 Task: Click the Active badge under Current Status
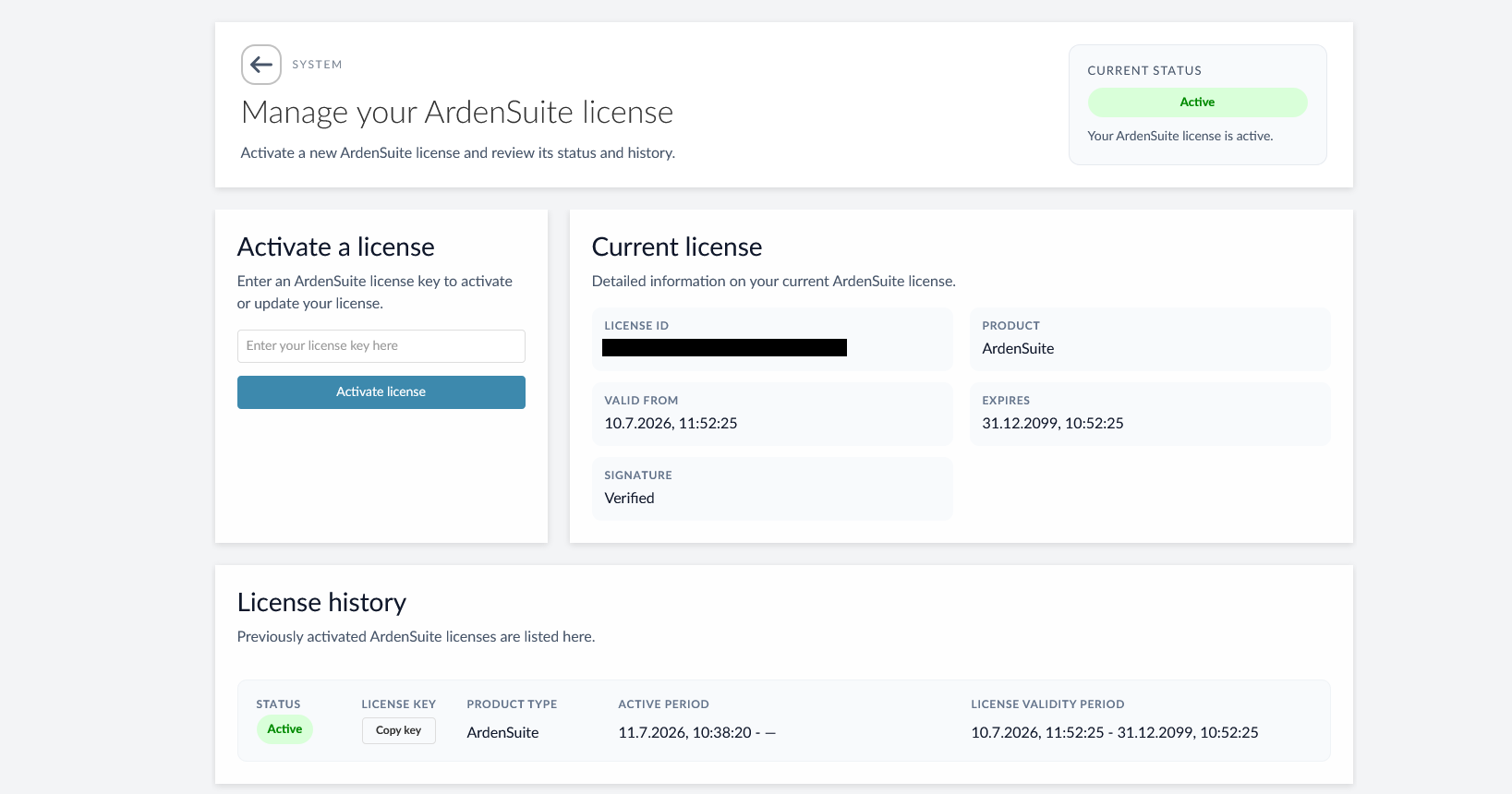(1197, 102)
